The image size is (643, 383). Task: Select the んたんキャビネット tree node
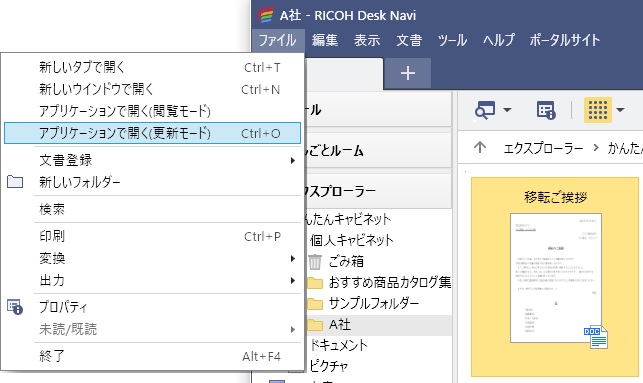coord(347,219)
